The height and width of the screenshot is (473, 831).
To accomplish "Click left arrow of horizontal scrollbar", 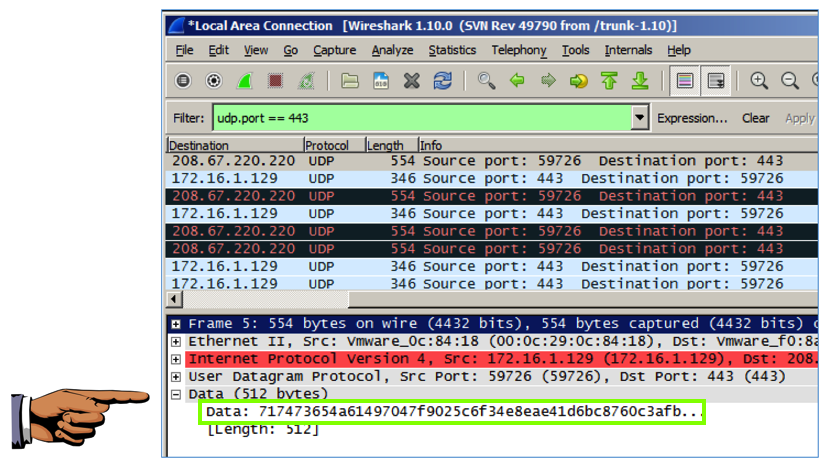I will [174, 299].
